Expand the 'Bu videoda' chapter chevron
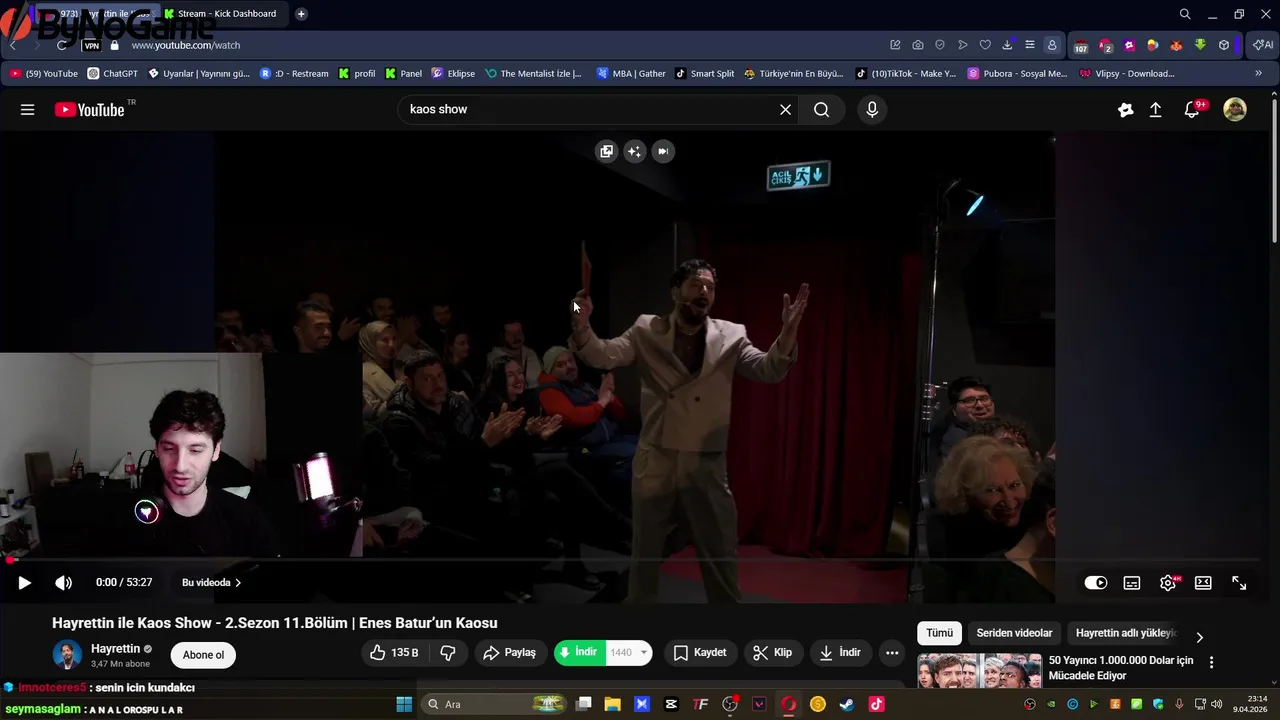 tap(238, 583)
